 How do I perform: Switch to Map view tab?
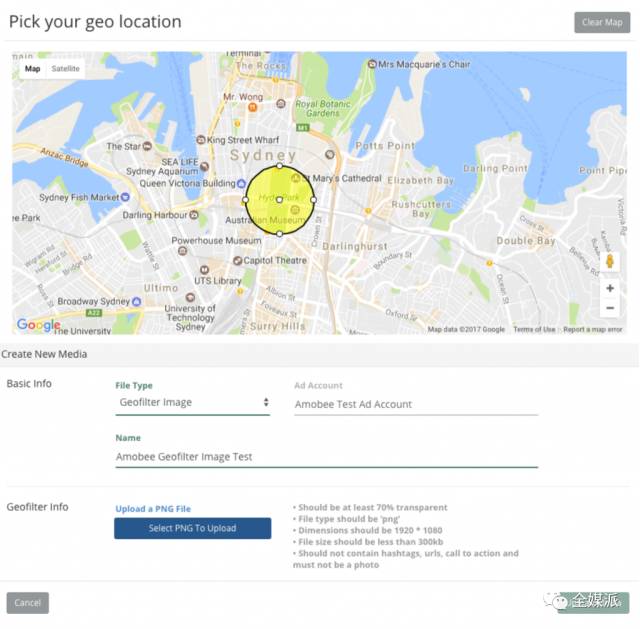pos(33,69)
